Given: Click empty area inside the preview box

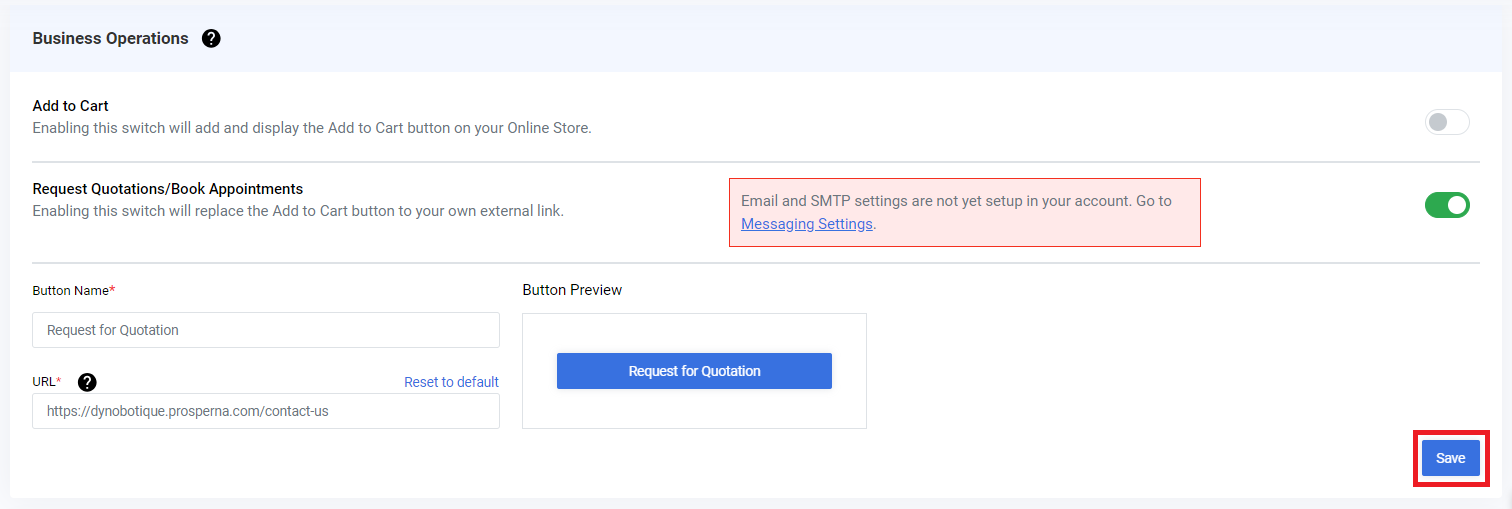Looking at the screenshot, I should (694, 410).
